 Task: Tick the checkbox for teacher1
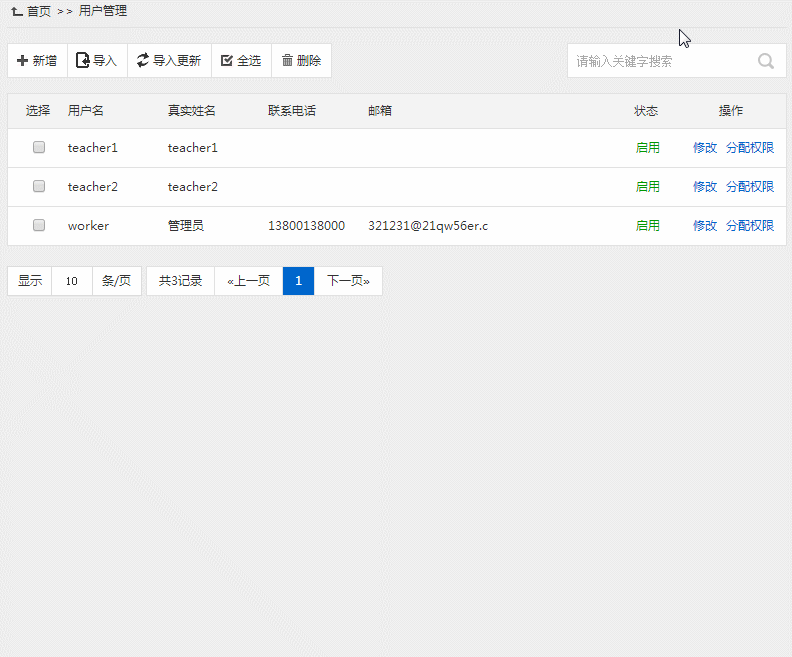click(39, 147)
